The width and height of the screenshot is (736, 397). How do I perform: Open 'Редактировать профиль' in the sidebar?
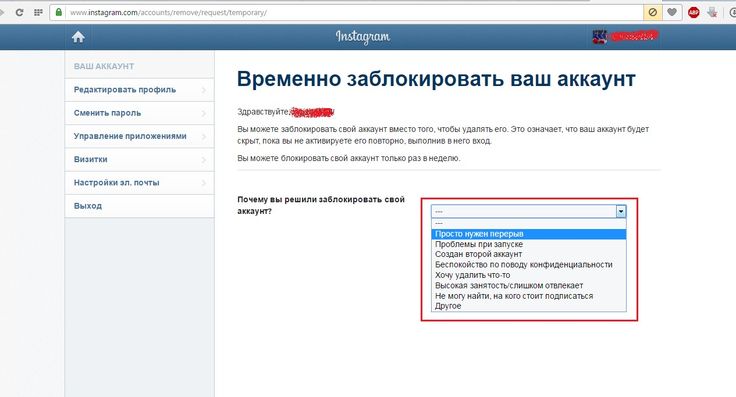point(139,90)
